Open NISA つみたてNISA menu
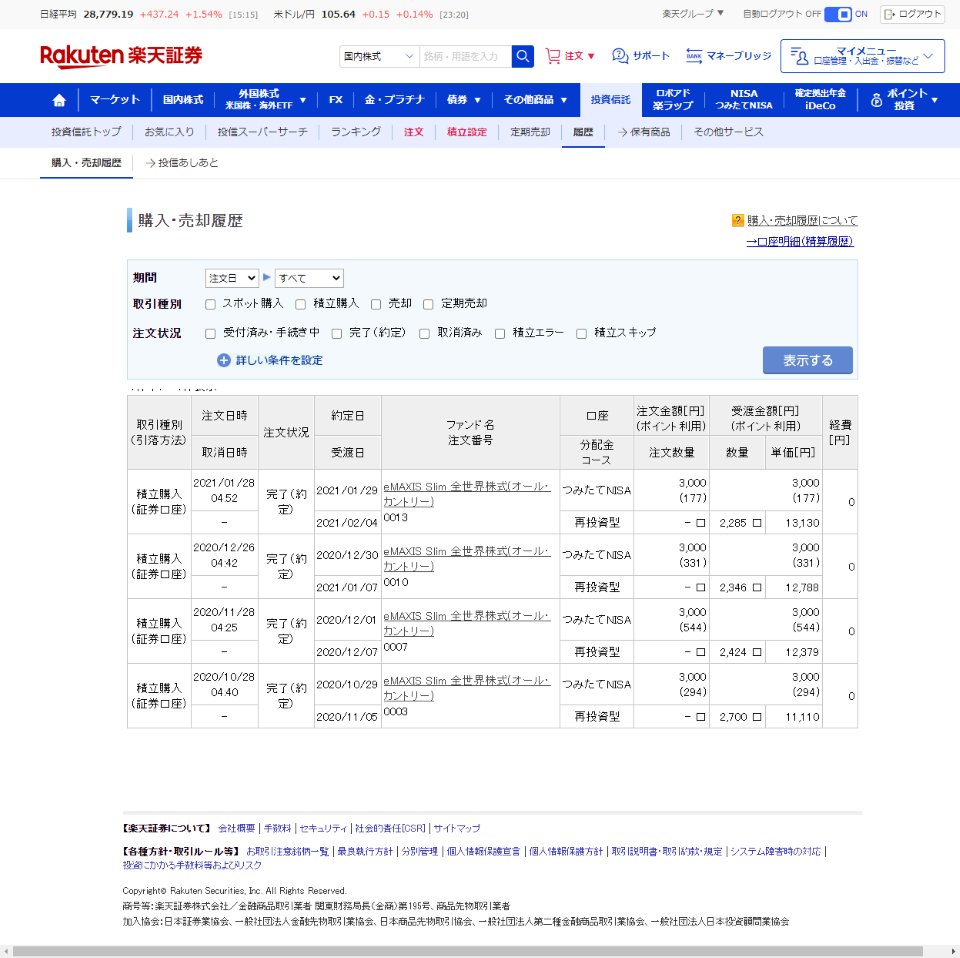Viewport: 960px width, 958px height. (744, 100)
